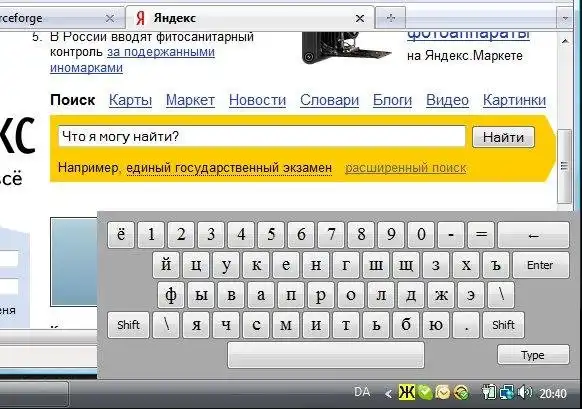Open the Картинки service tab
Viewport: 582px width, 409px height.
tap(514, 100)
